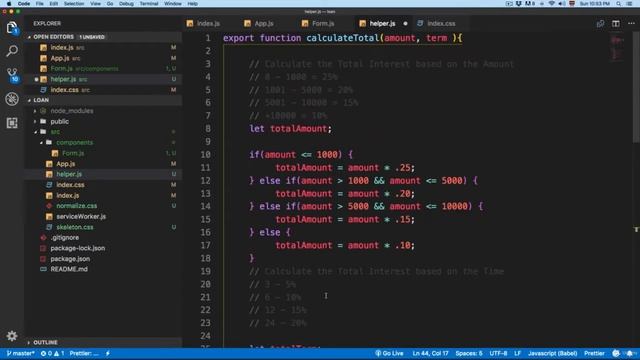Click the master branch indicator
Viewport: 640px width, 360px height.
(20, 353)
